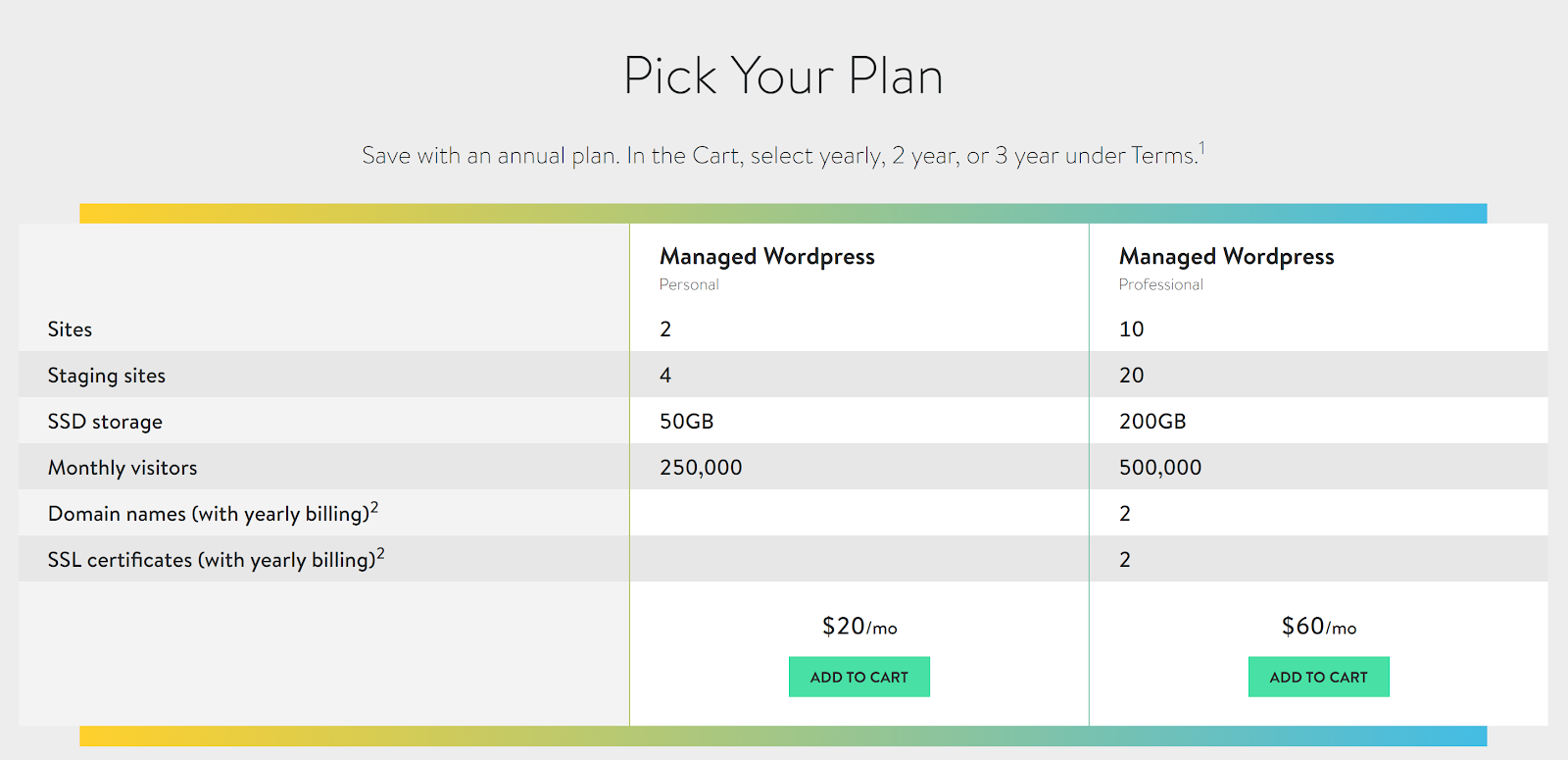Image resolution: width=1568 pixels, height=760 pixels.
Task: Click the SSD storage row label
Action: [105, 422]
